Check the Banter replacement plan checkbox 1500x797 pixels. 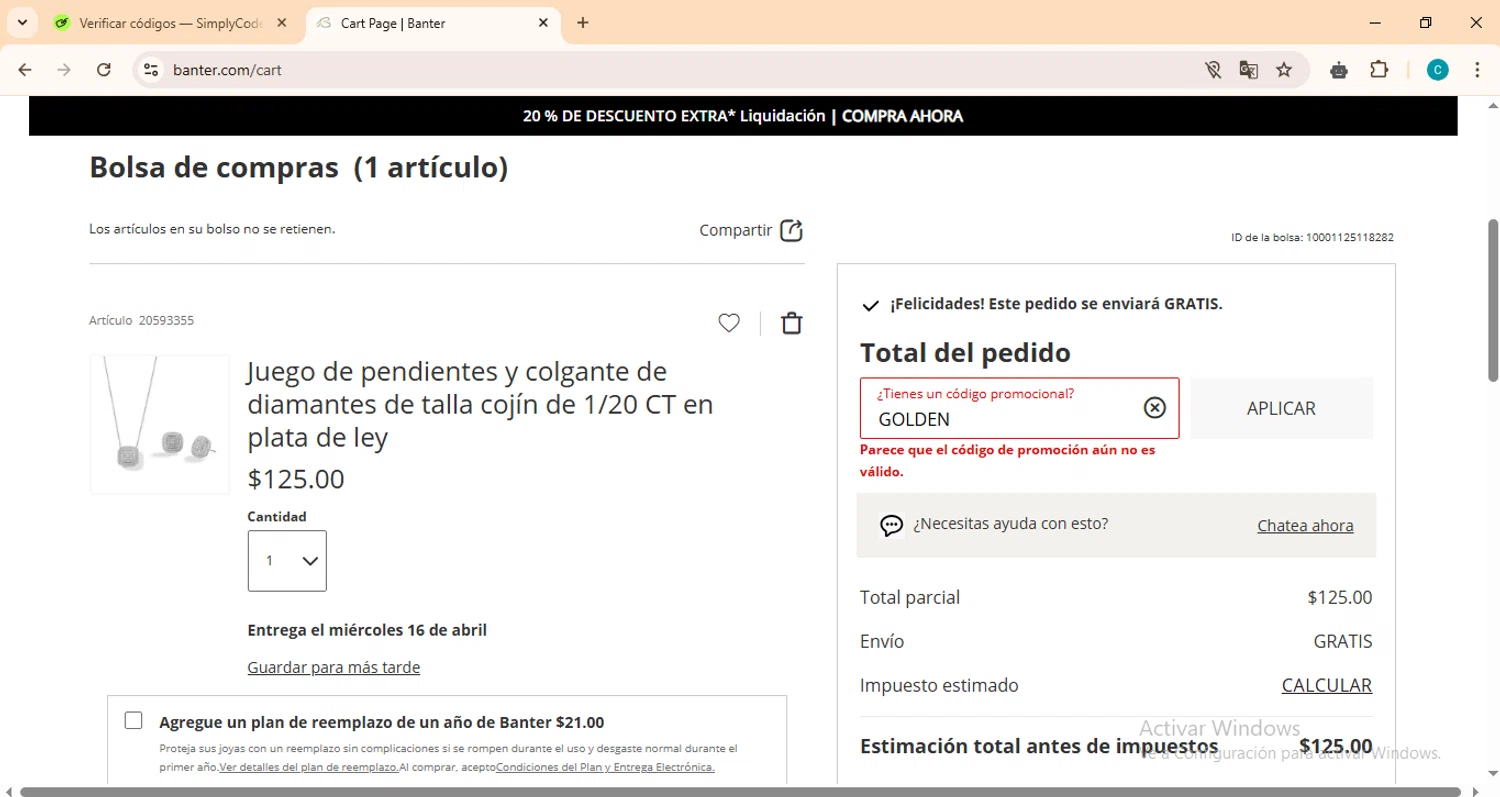(x=133, y=720)
